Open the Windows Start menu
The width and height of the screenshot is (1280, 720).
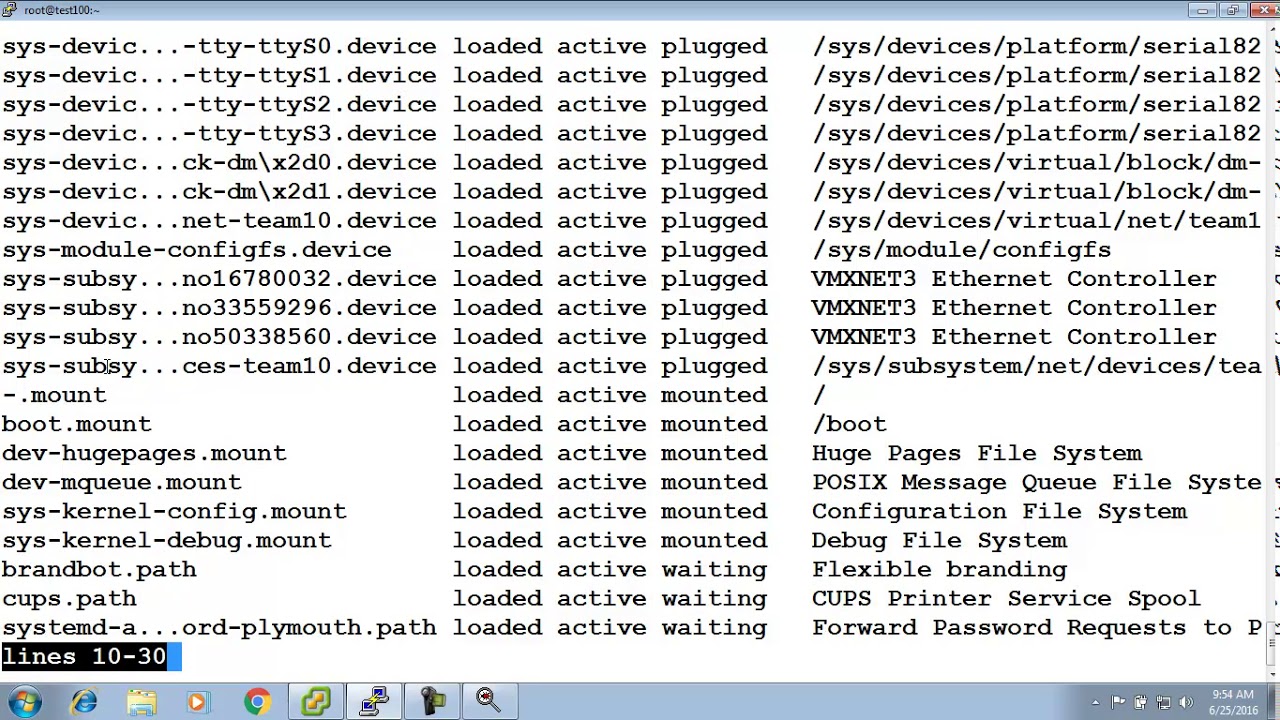[x=24, y=702]
